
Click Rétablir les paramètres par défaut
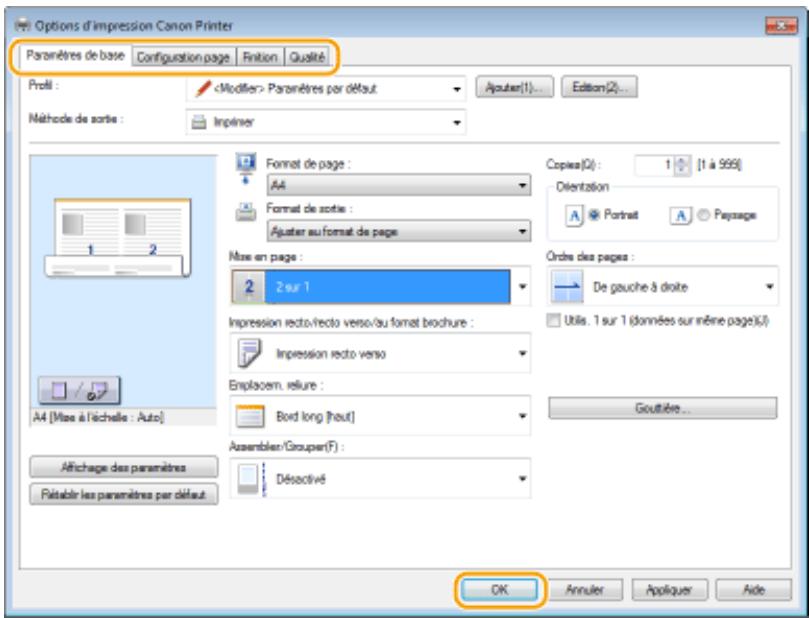point(123,494)
